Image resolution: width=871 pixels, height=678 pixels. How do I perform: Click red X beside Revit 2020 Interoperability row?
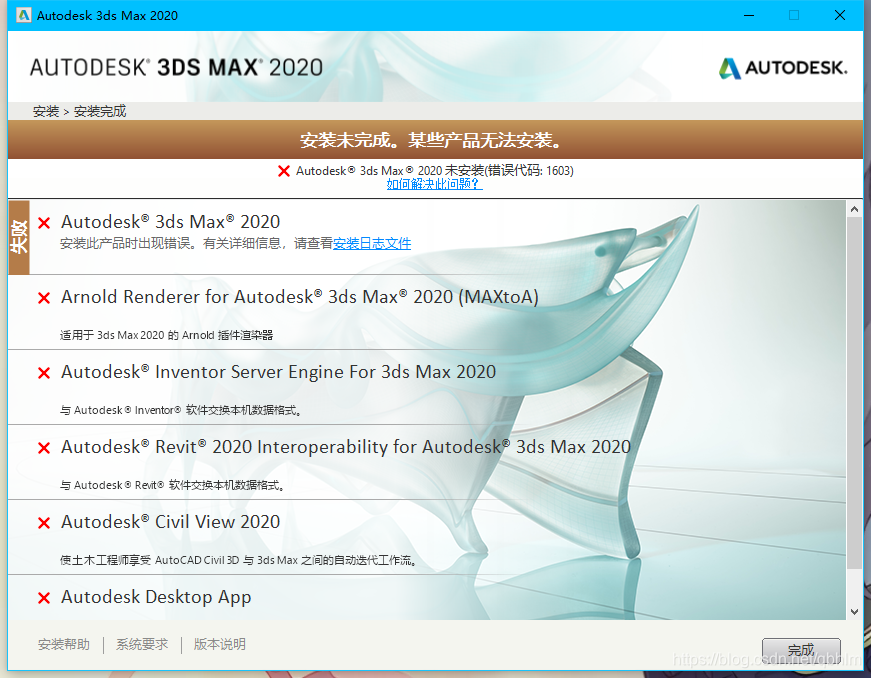coord(44,448)
